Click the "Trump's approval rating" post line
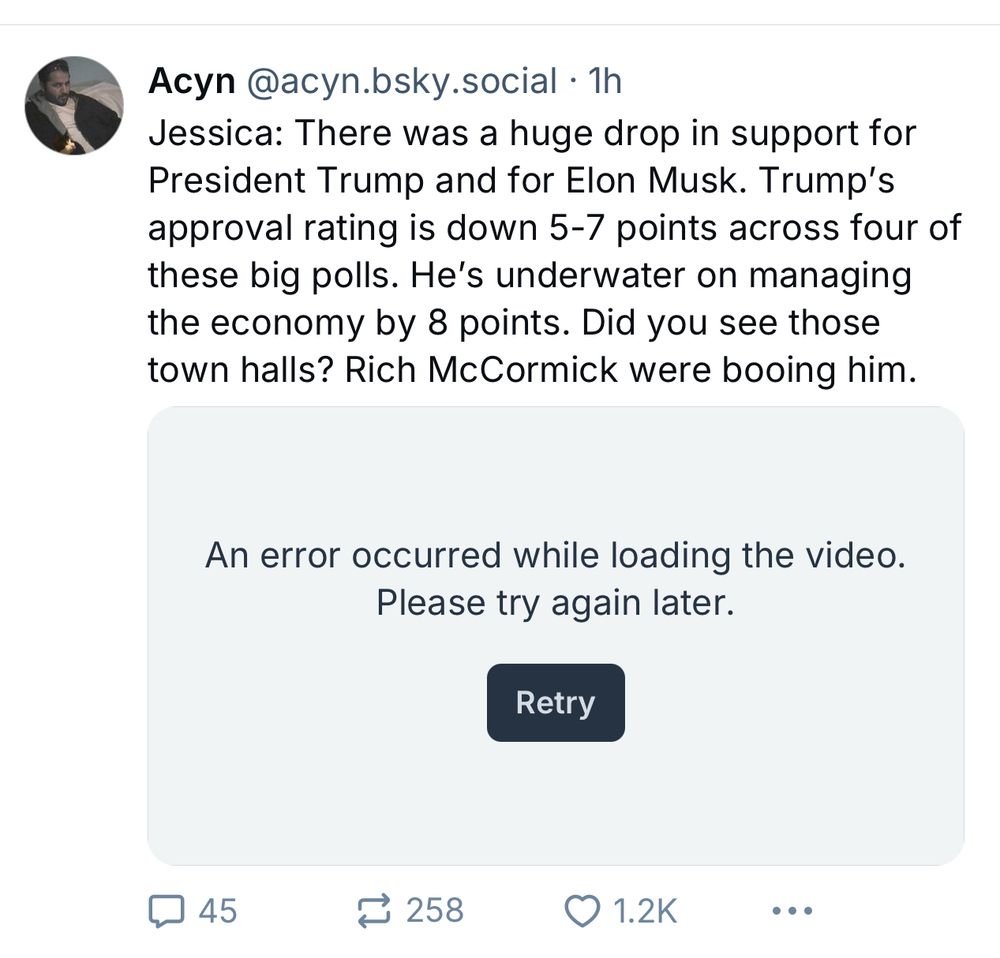The image size is (1000, 958). 555,228
